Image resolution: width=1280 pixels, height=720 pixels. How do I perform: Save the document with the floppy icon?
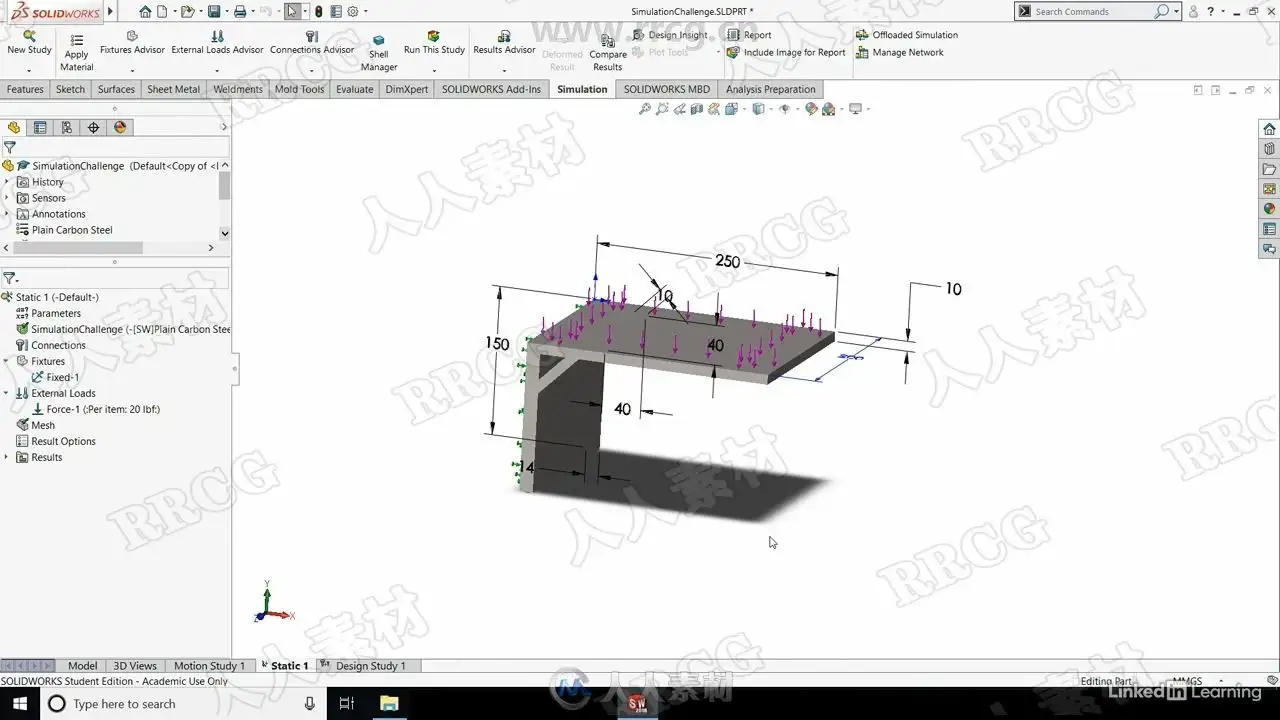click(x=213, y=12)
